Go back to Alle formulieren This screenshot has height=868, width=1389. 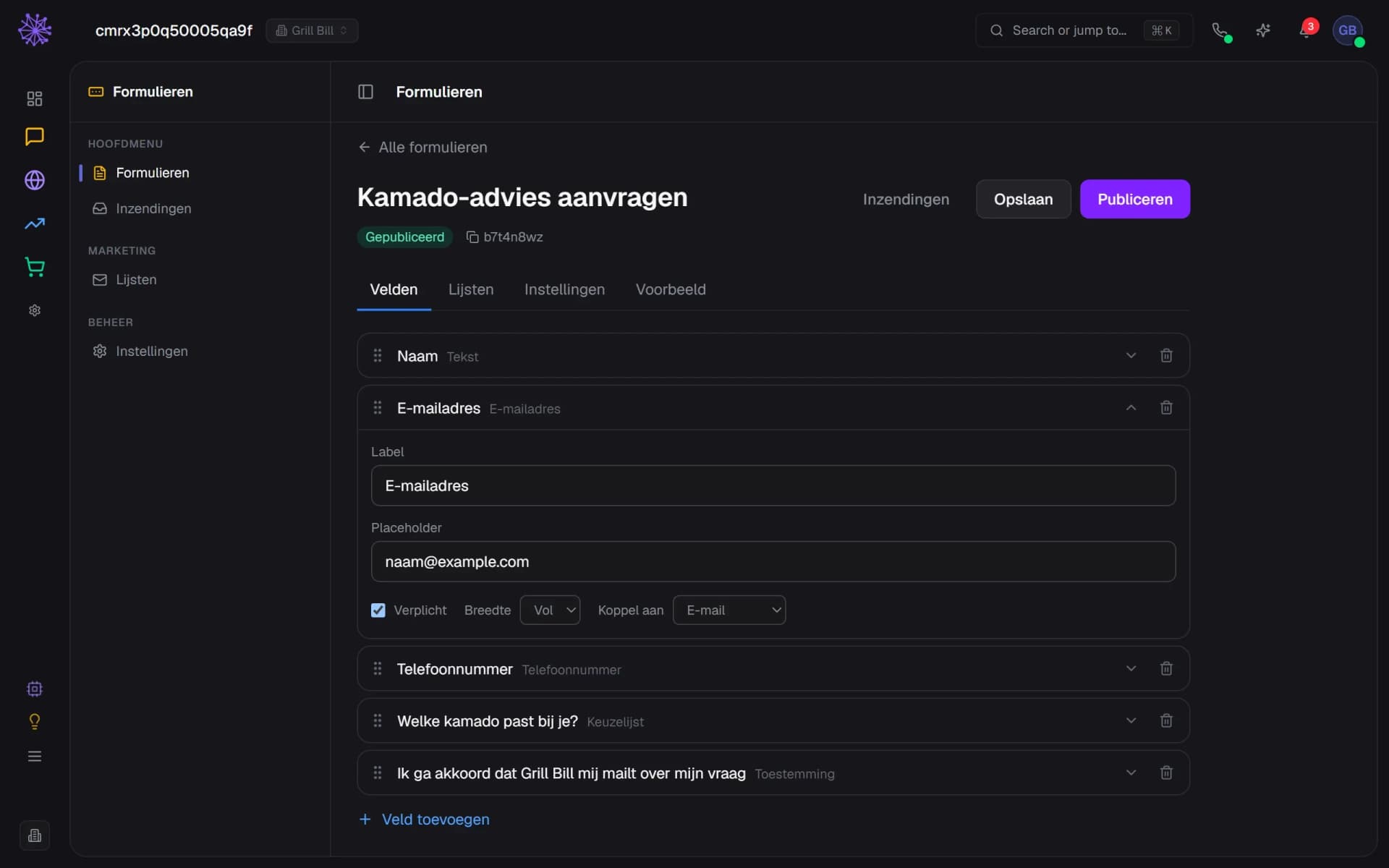tap(423, 147)
